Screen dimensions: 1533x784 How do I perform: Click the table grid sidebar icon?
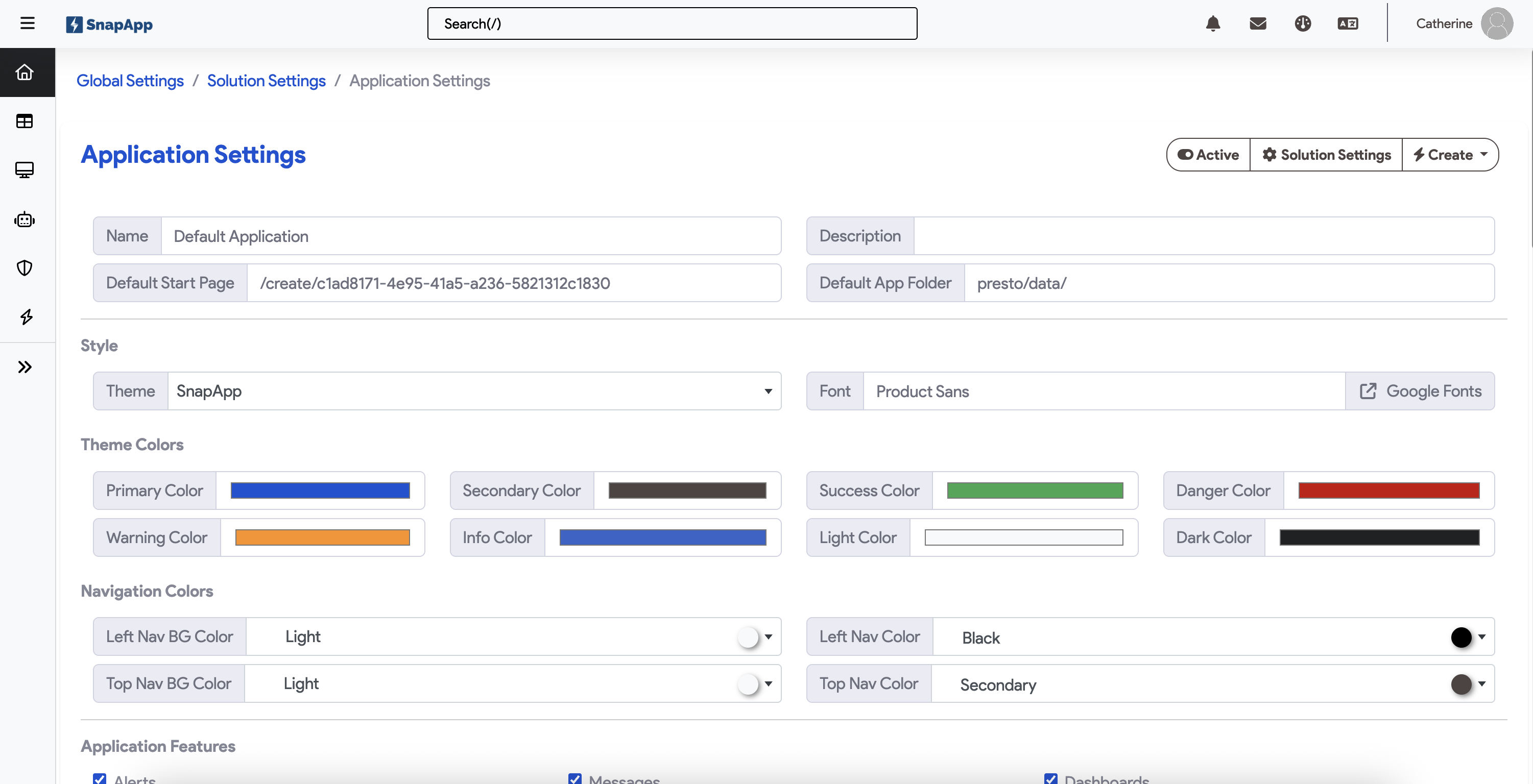pyautogui.click(x=25, y=121)
